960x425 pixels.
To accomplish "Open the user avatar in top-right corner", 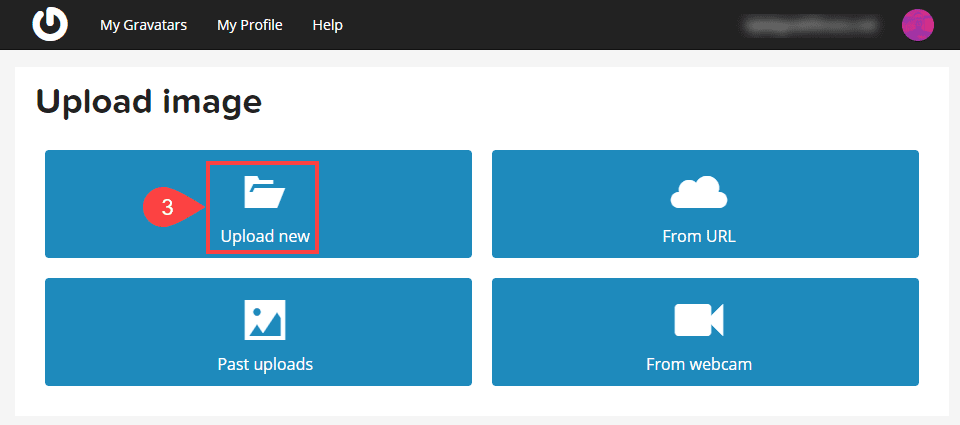I will point(917,25).
